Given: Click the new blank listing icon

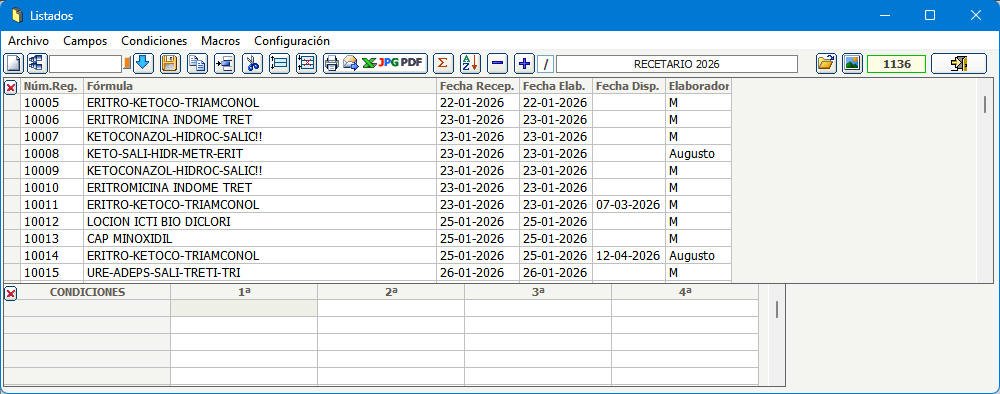Looking at the screenshot, I should 14,63.
